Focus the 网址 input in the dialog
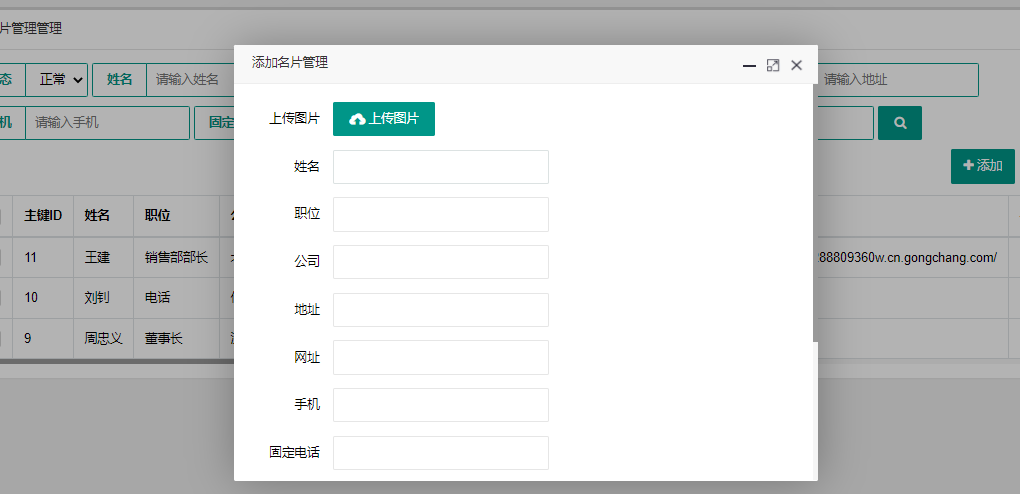 point(441,357)
